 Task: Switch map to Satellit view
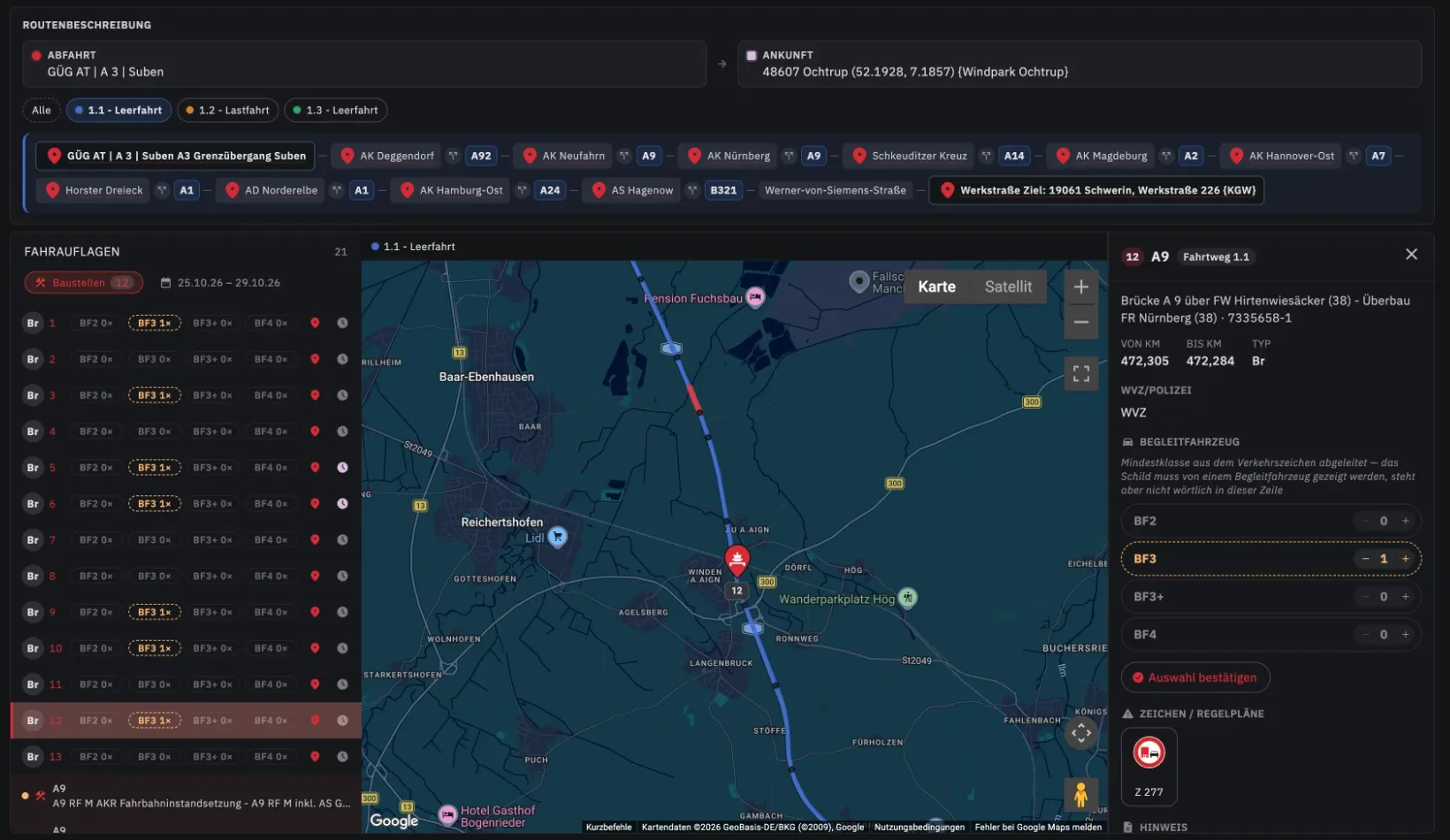[1008, 286]
